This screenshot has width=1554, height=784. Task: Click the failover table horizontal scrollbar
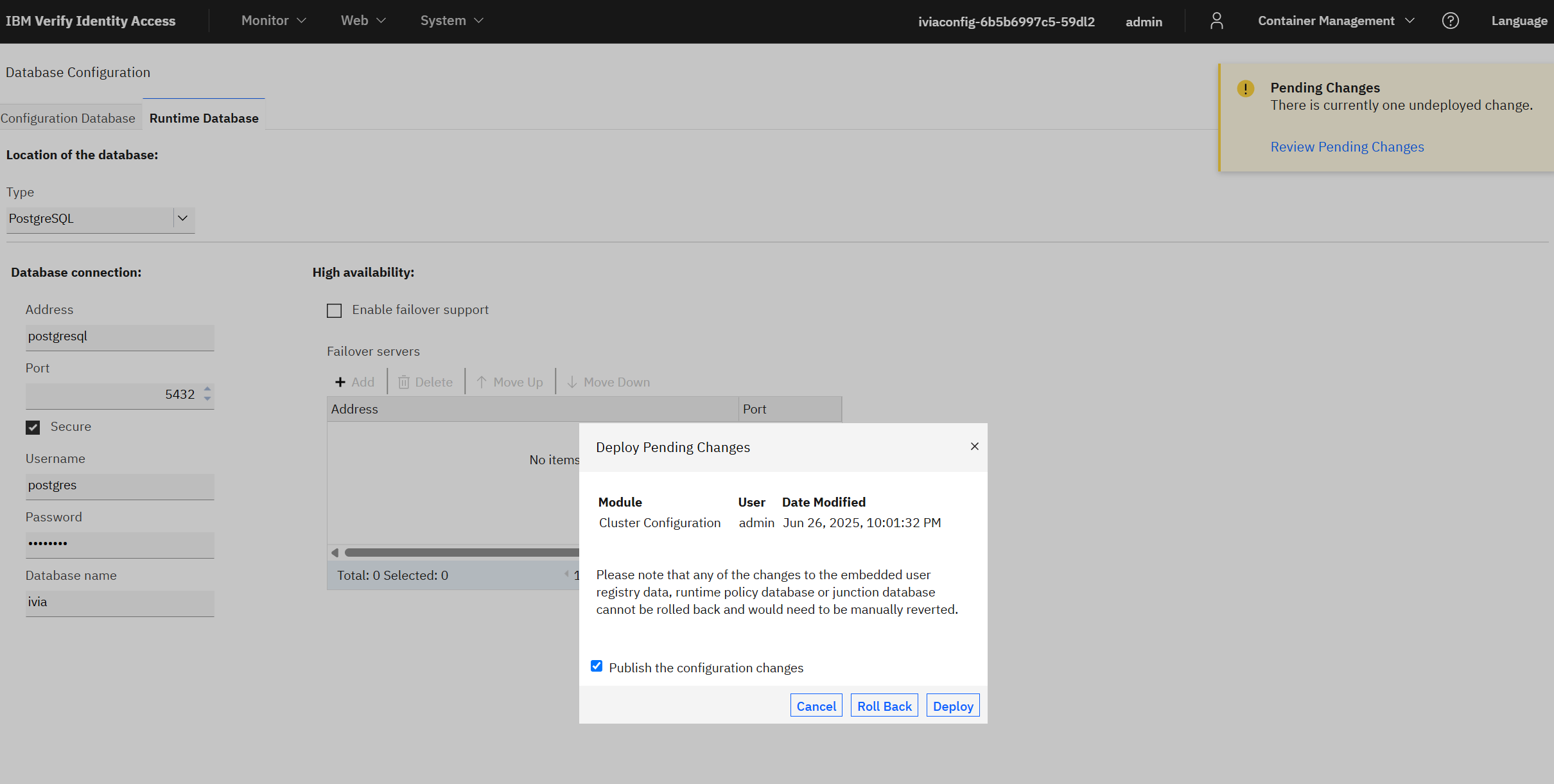click(461, 552)
